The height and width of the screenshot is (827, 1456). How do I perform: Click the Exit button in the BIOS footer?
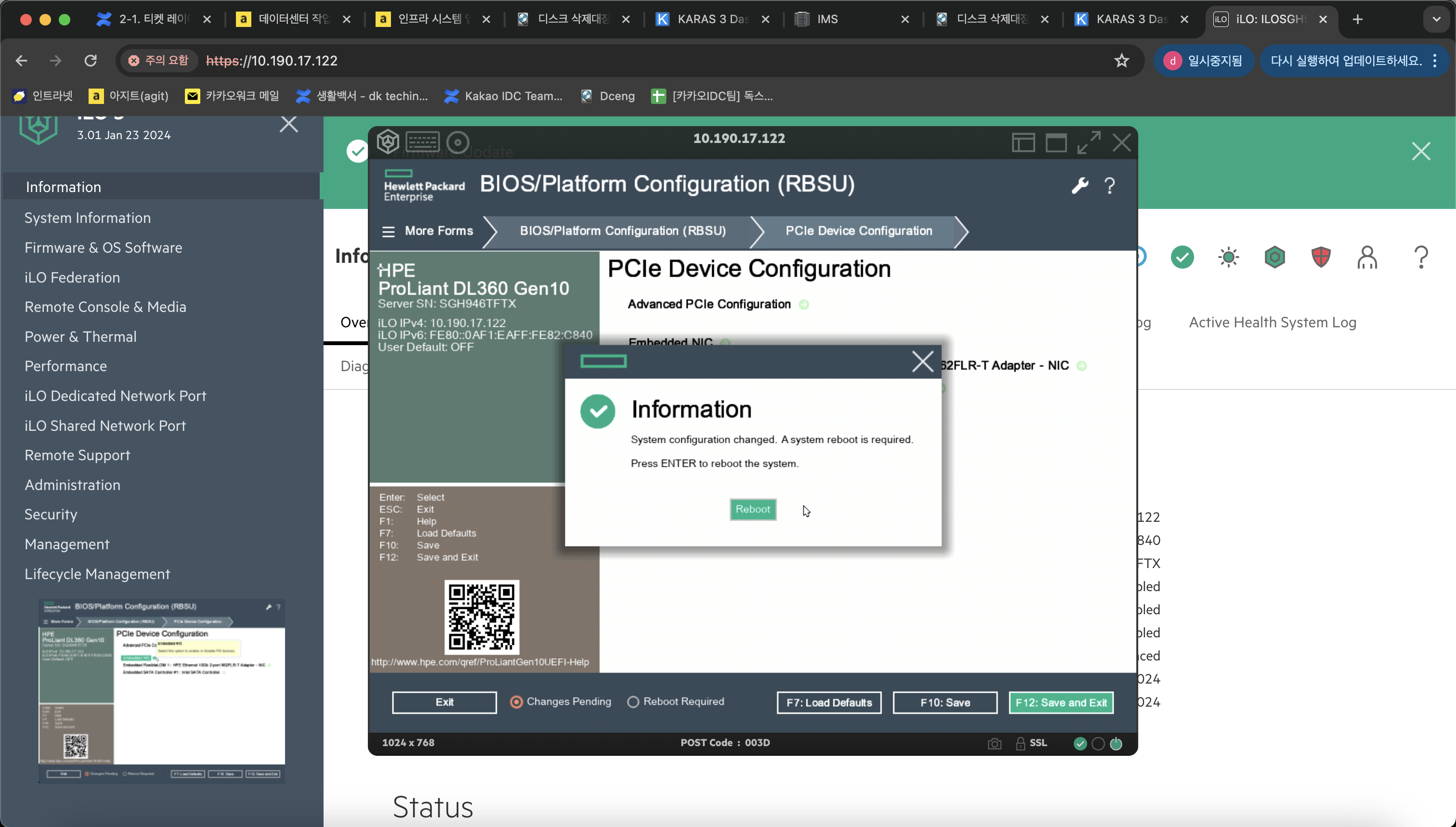click(x=444, y=702)
